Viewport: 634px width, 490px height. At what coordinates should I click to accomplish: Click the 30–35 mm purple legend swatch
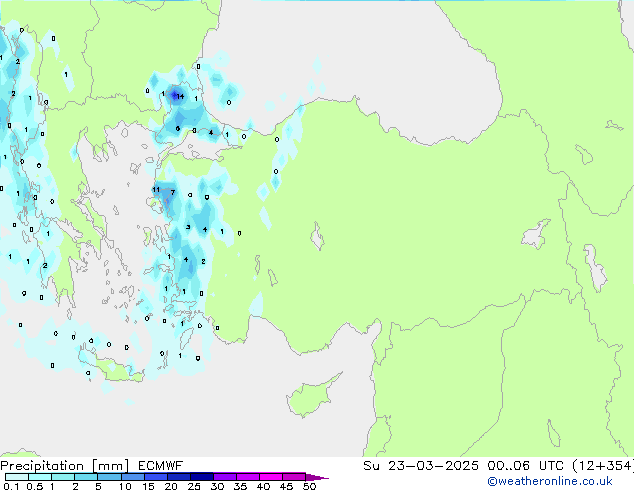[x=225, y=477]
